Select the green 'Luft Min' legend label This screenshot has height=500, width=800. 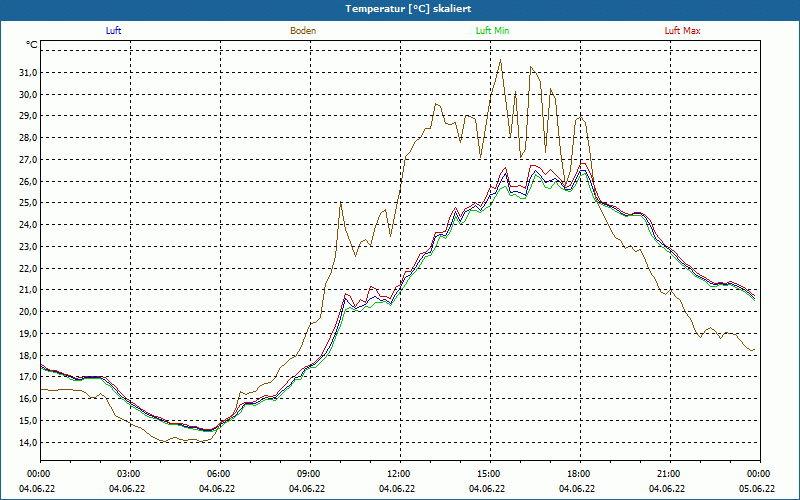point(492,31)
